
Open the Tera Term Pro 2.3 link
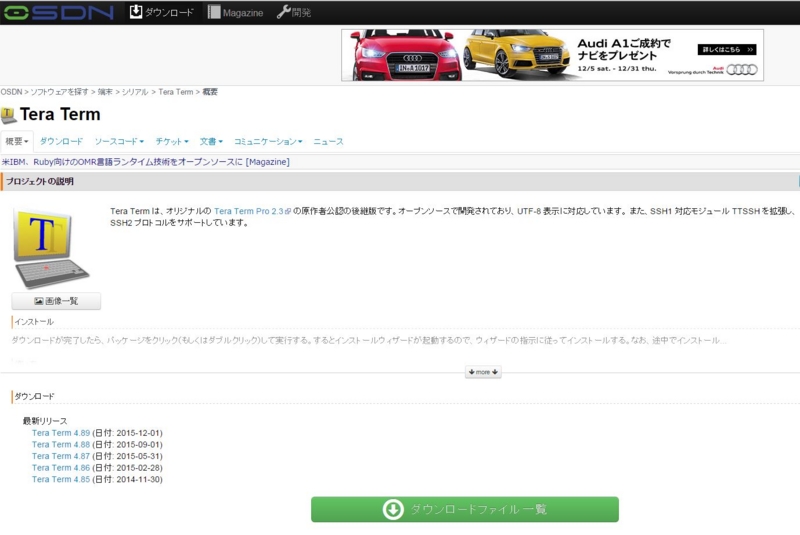[x=252, y=211]
